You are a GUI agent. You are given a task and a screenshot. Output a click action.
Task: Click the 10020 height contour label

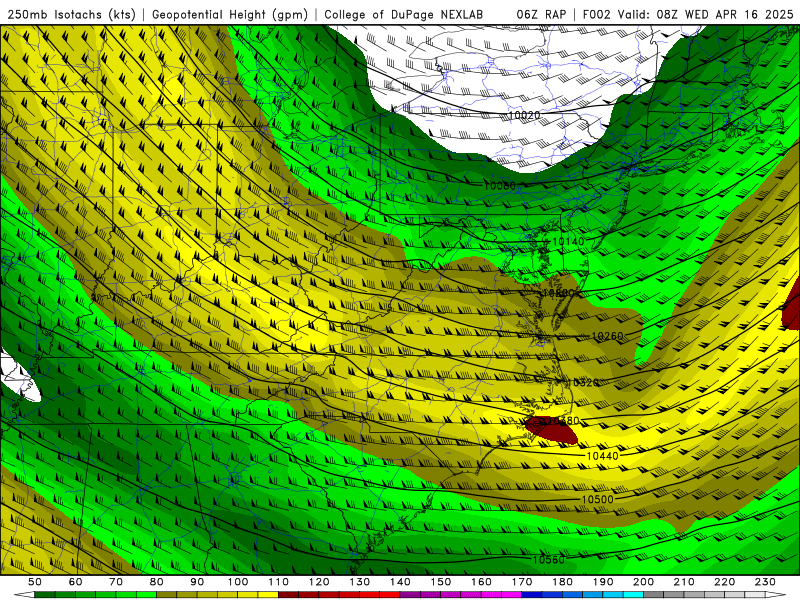tap(524, 115)
